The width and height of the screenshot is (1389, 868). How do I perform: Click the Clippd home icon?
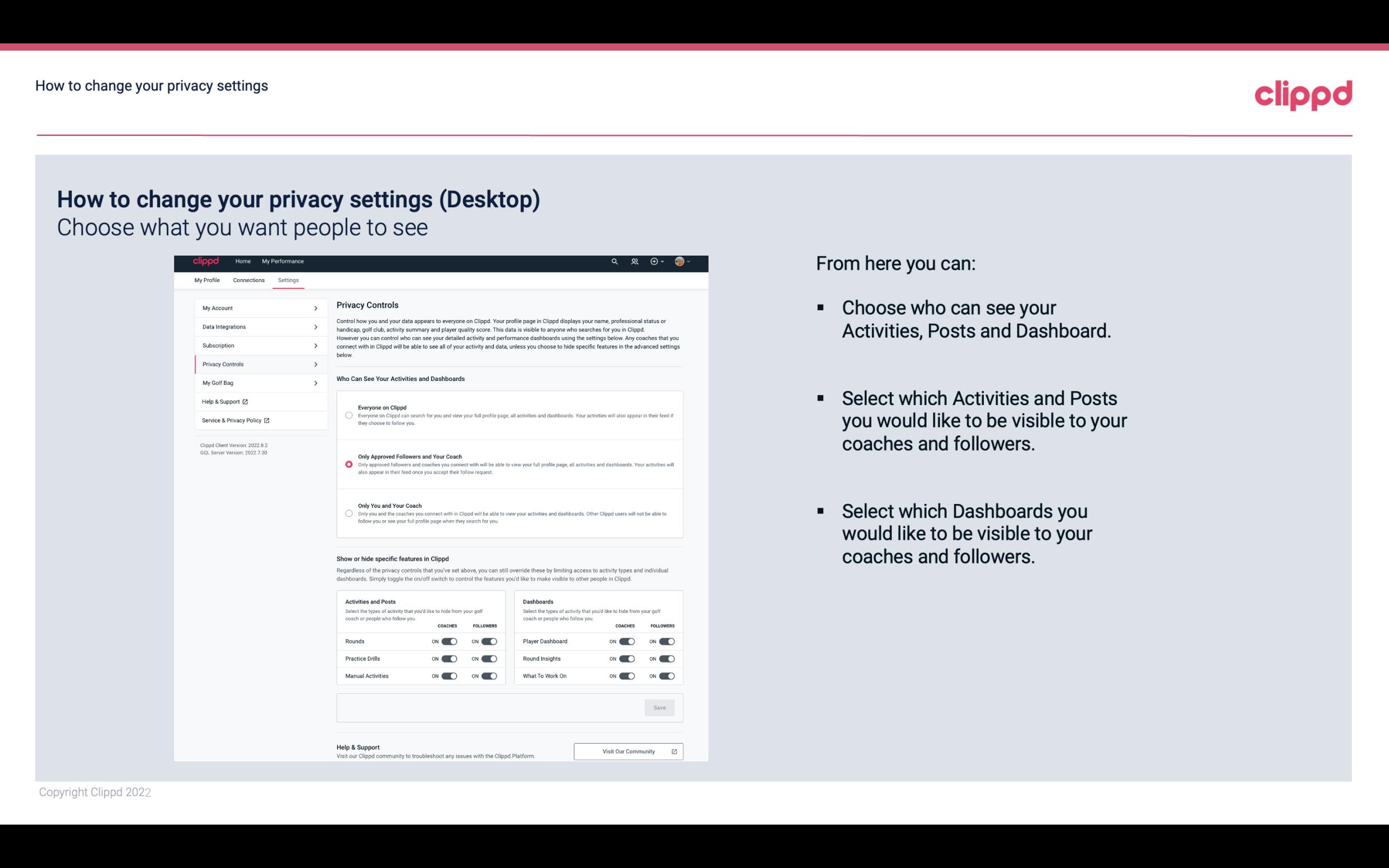(x=205, y=261)
